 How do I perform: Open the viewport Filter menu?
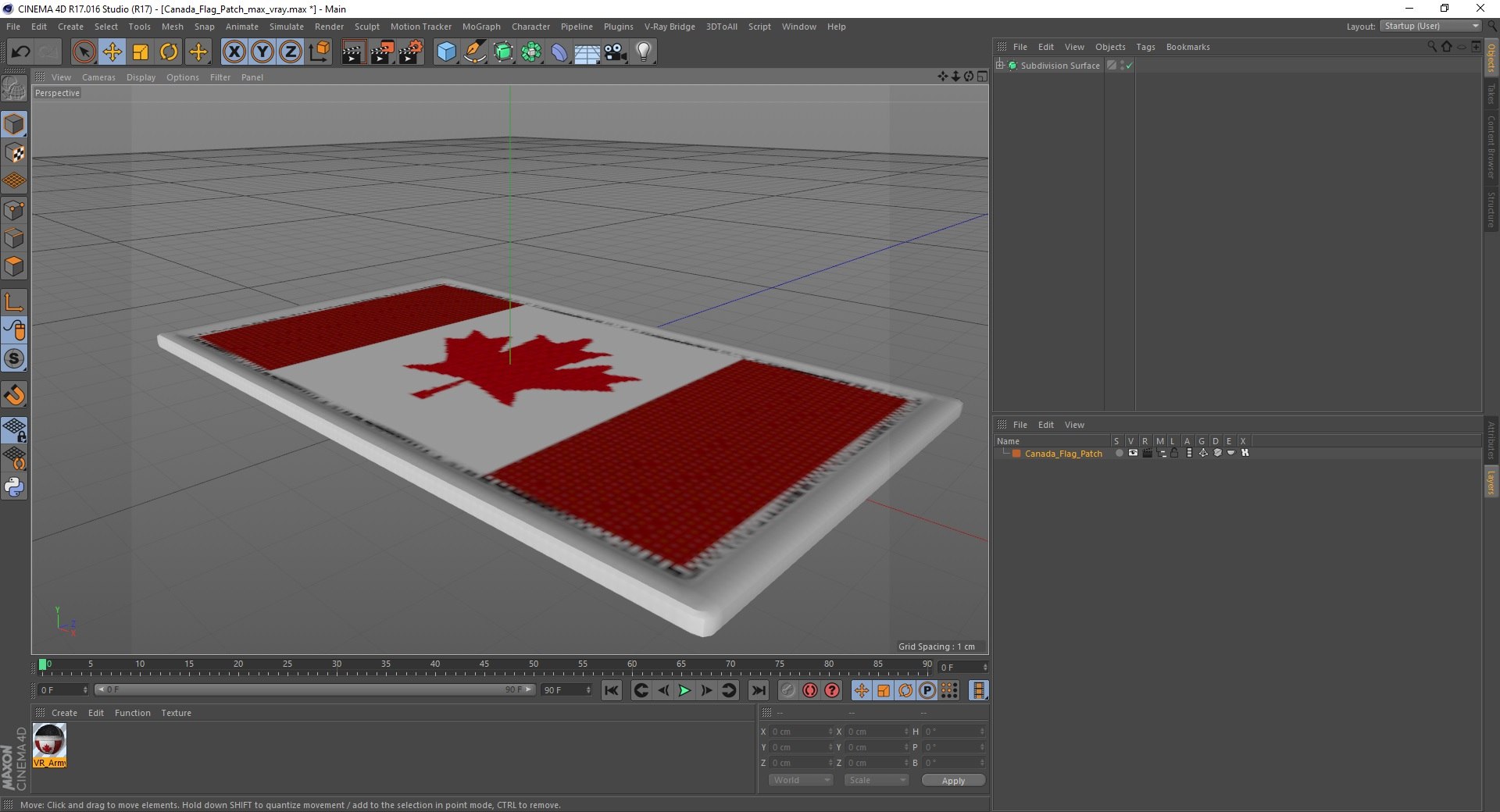[220, 77]
